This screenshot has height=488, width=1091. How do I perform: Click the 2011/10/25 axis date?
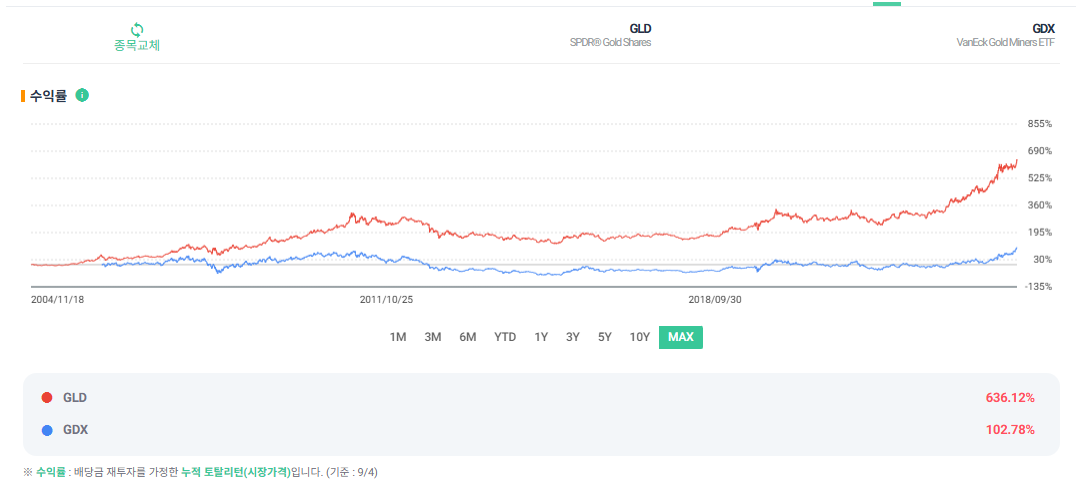click(x=386, y=299)
